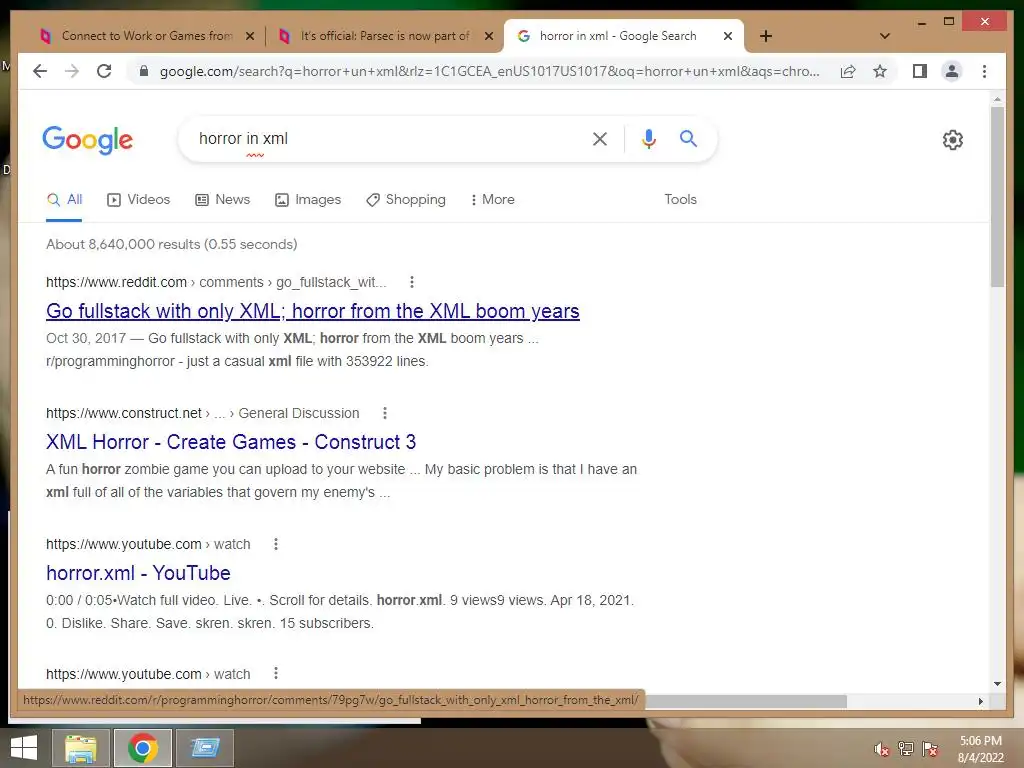Image resolution: width=1024 pixels, height=768 pixels.
Task: Share this page from the address bar
Action: (x=848, y=71)
